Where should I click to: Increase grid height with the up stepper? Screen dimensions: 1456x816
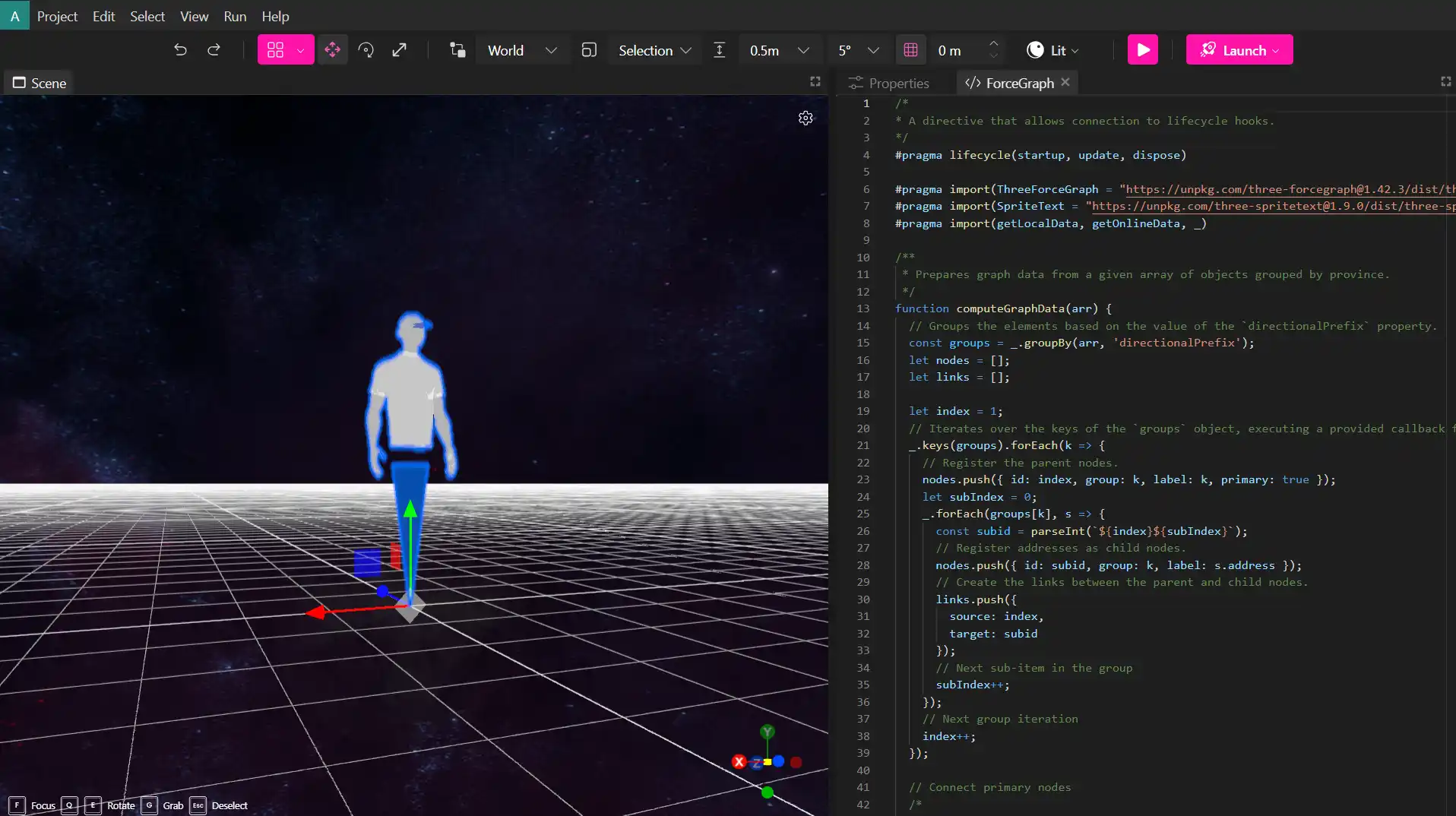(x=993, y=43)
